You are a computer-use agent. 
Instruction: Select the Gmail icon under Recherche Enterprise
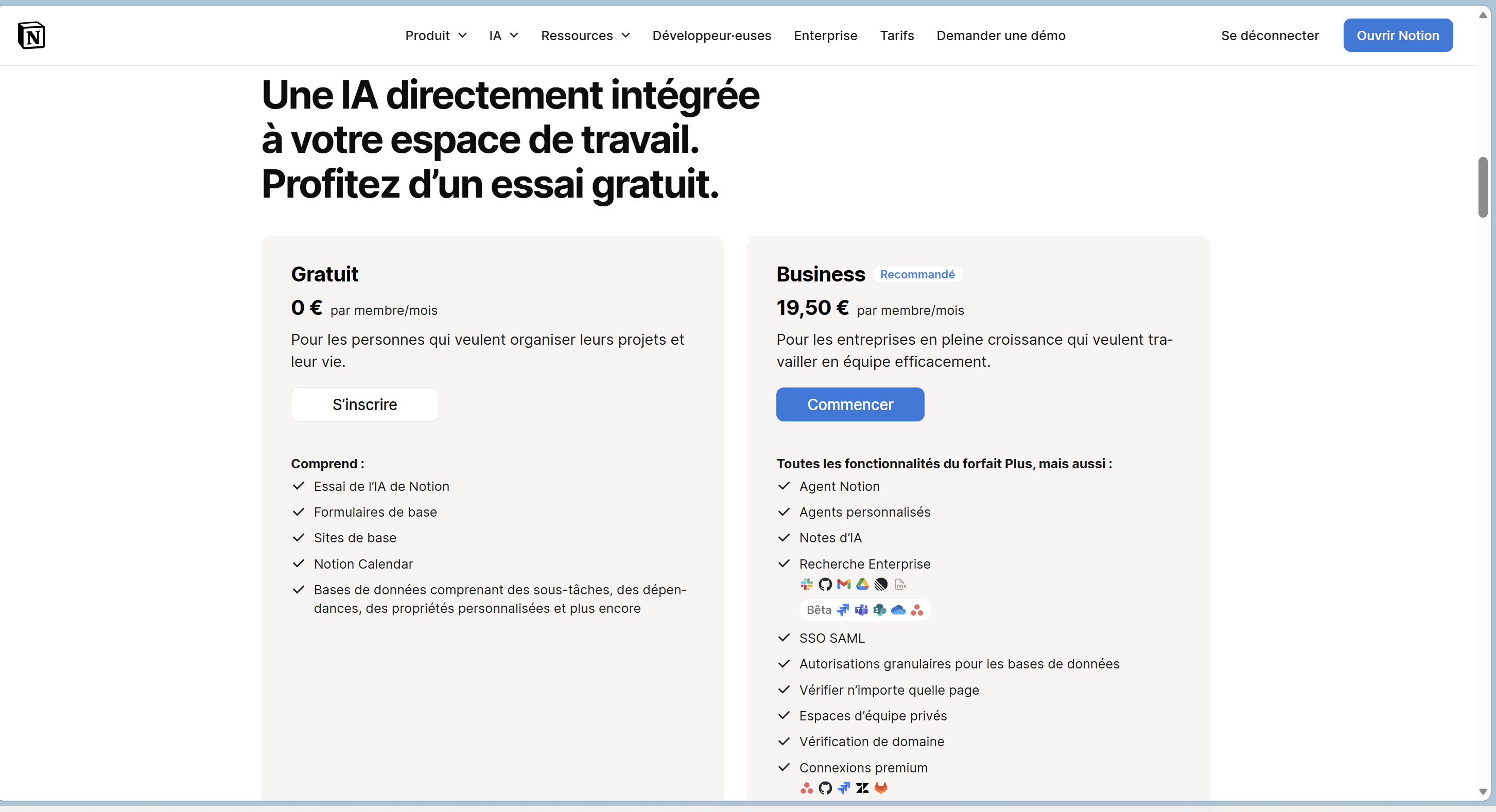(844, 585)
